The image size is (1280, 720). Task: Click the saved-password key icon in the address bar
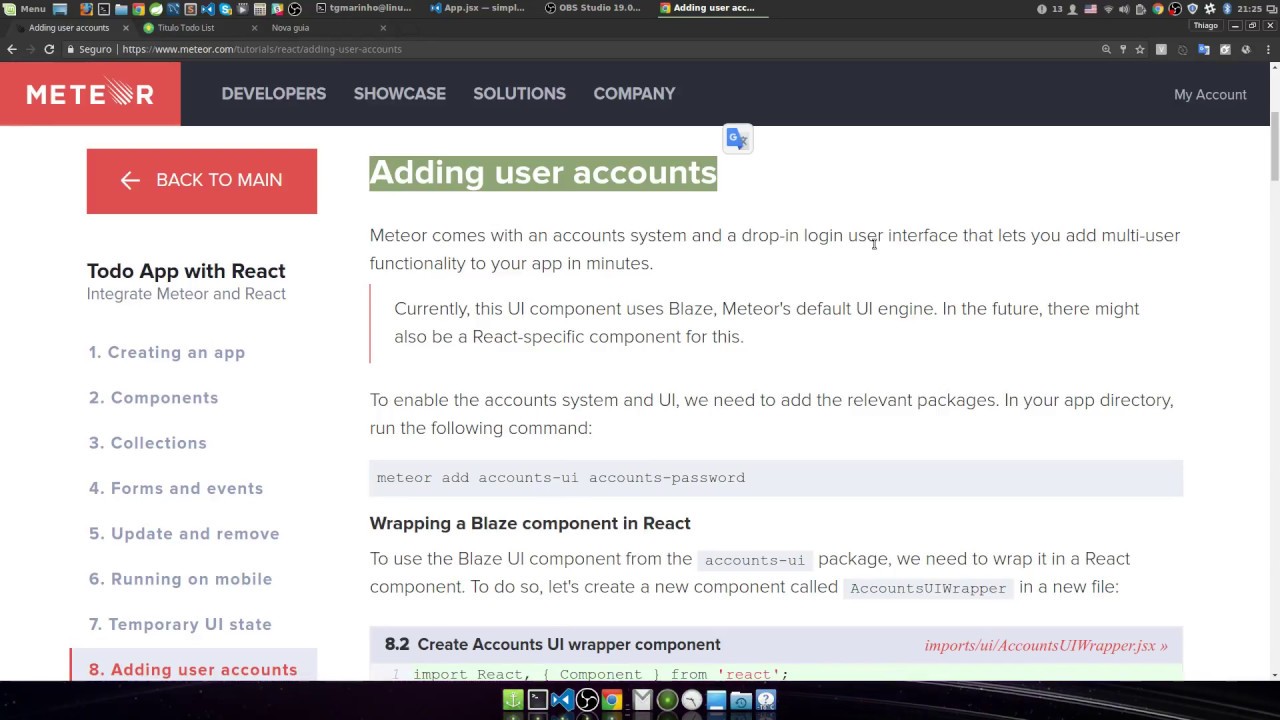tap(1123, 49)
